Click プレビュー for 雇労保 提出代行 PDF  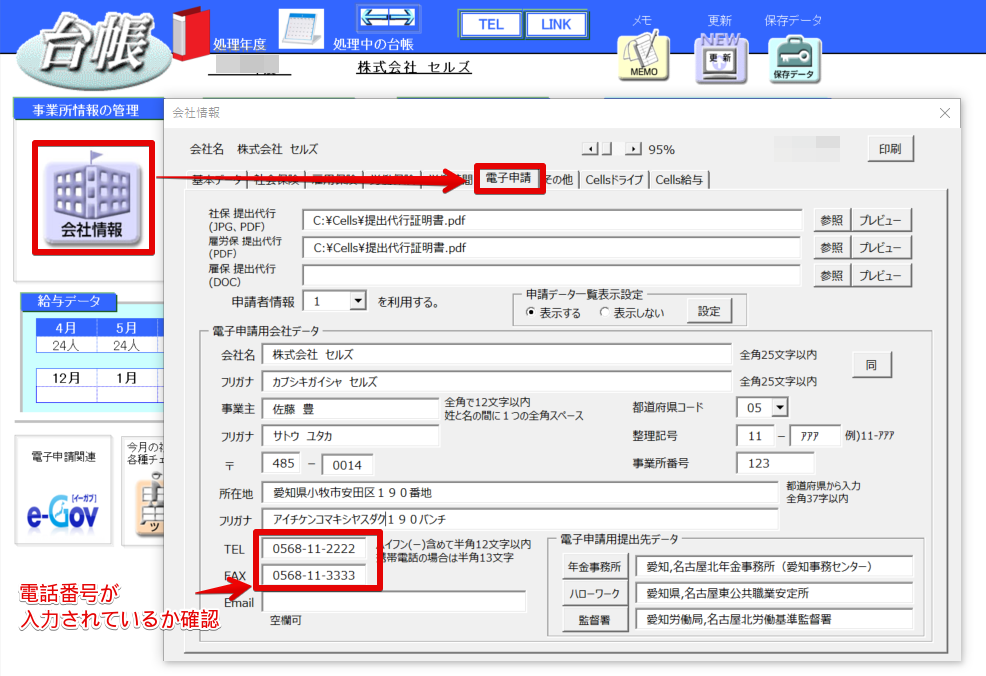pos(880,248)
